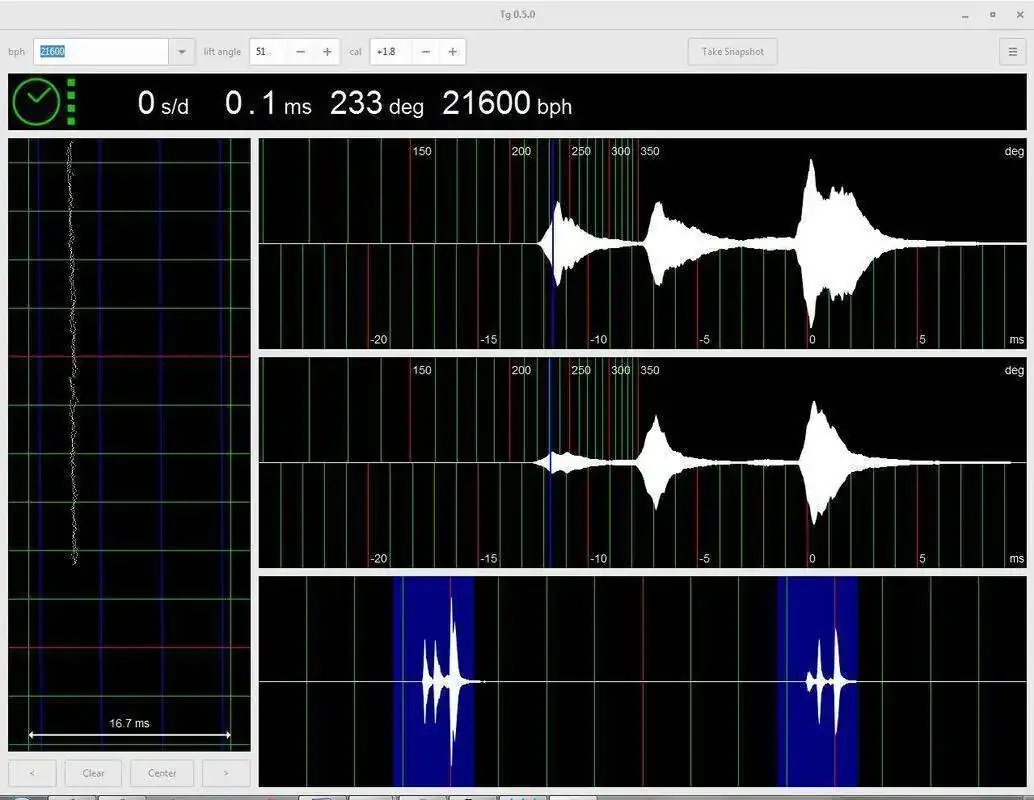The image size is (1034, 800).
Task: Click the Clear button under paperstrip
Action: click(94, 773)
